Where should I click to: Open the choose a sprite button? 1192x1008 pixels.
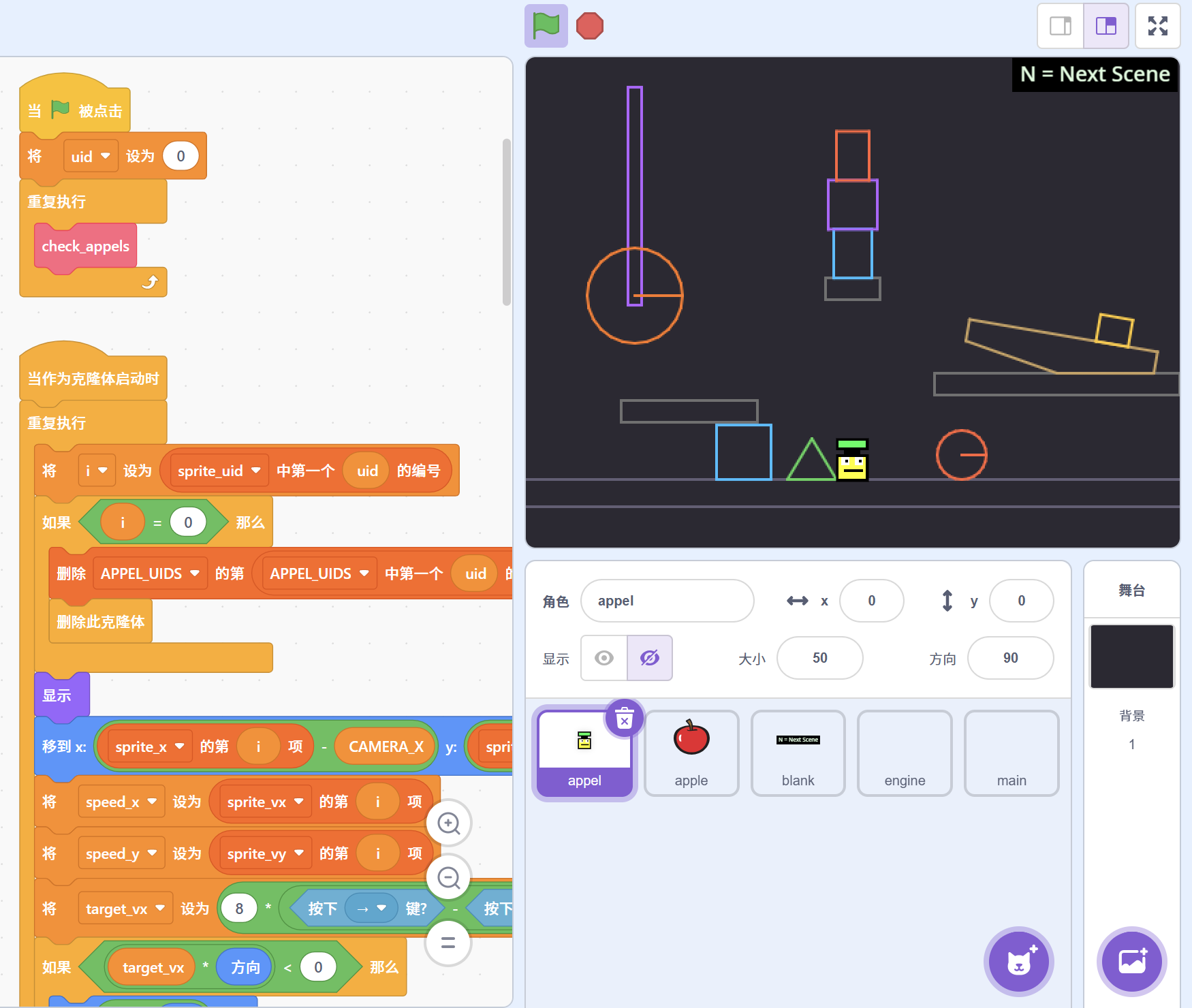[x=1018, y=962]
